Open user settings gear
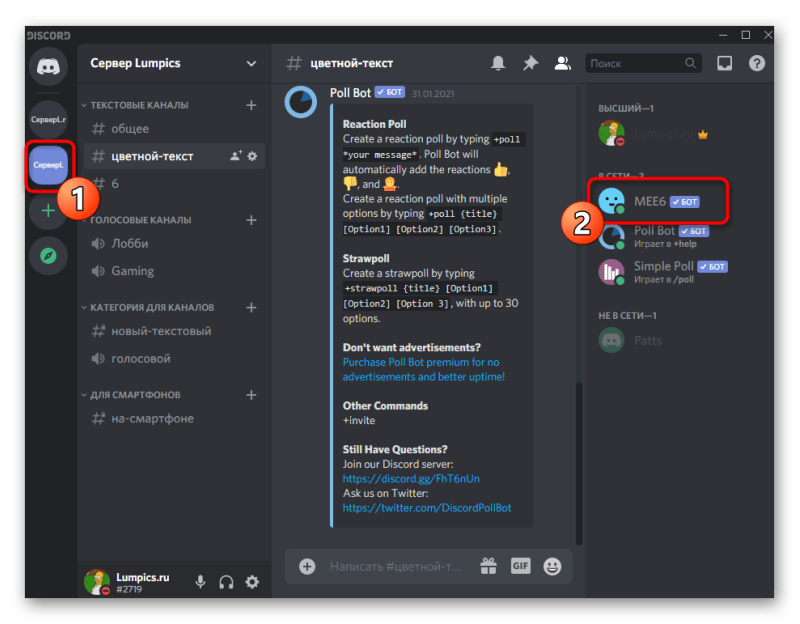The width and height of the screenshot is (800, 624). tap(252, 582)
